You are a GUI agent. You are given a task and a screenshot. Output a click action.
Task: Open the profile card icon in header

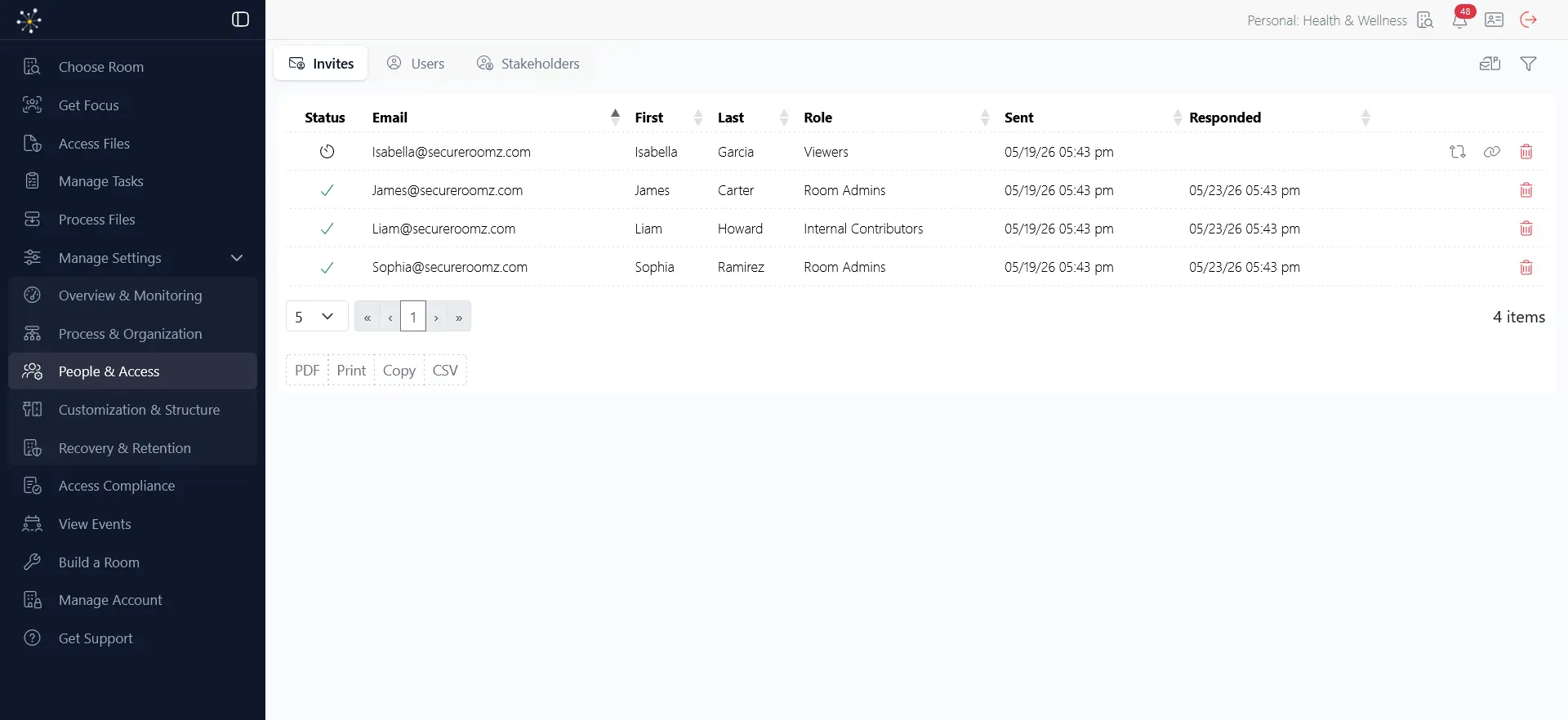1494,20
